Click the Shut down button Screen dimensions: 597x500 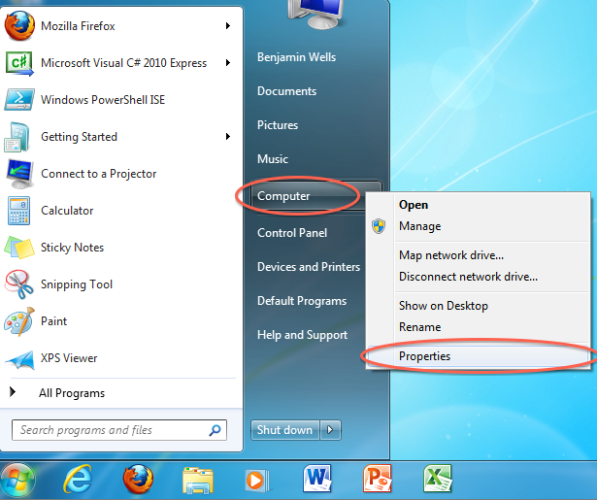point(285,430)
